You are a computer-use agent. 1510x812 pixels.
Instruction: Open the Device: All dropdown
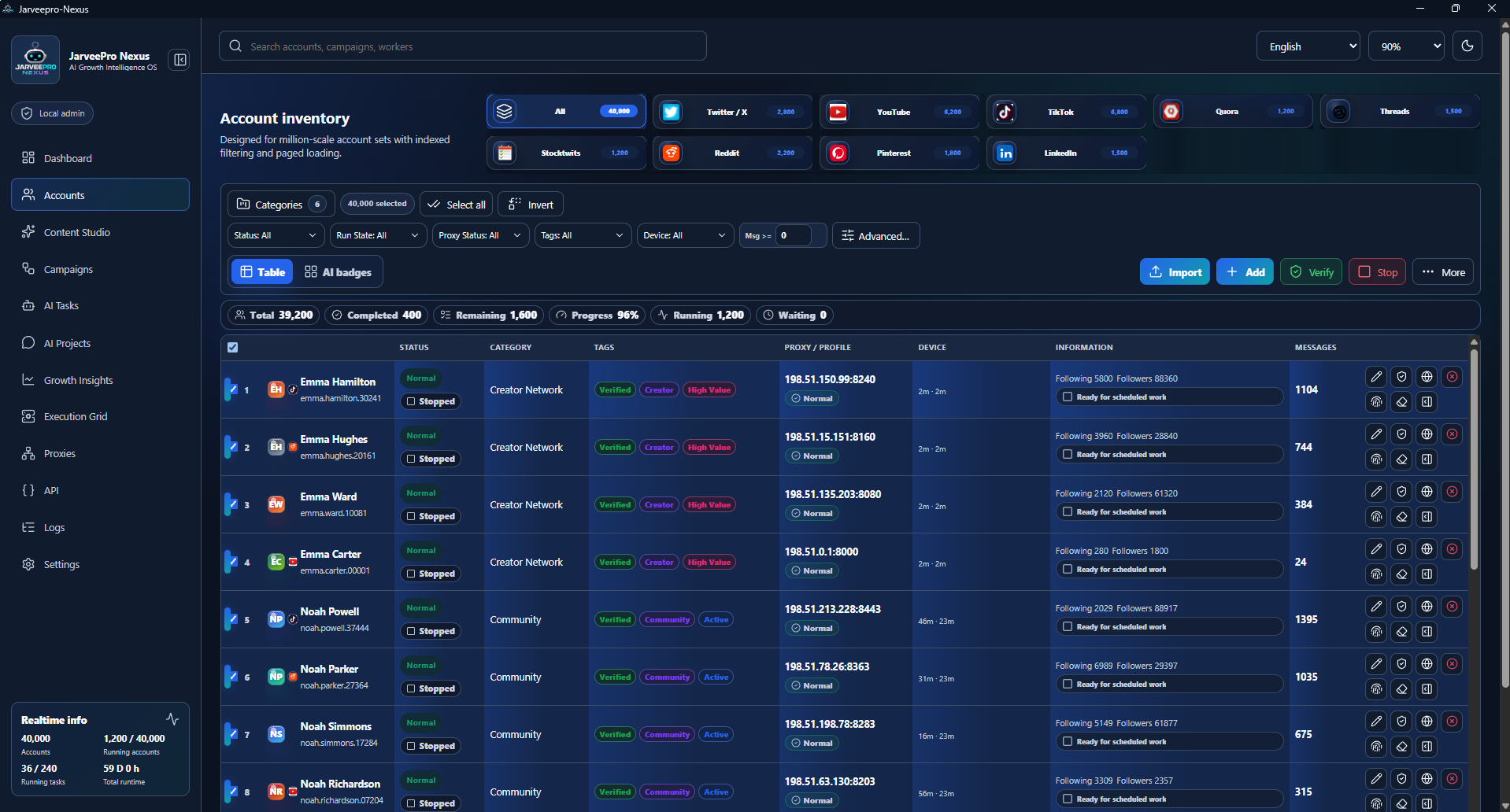685,235
